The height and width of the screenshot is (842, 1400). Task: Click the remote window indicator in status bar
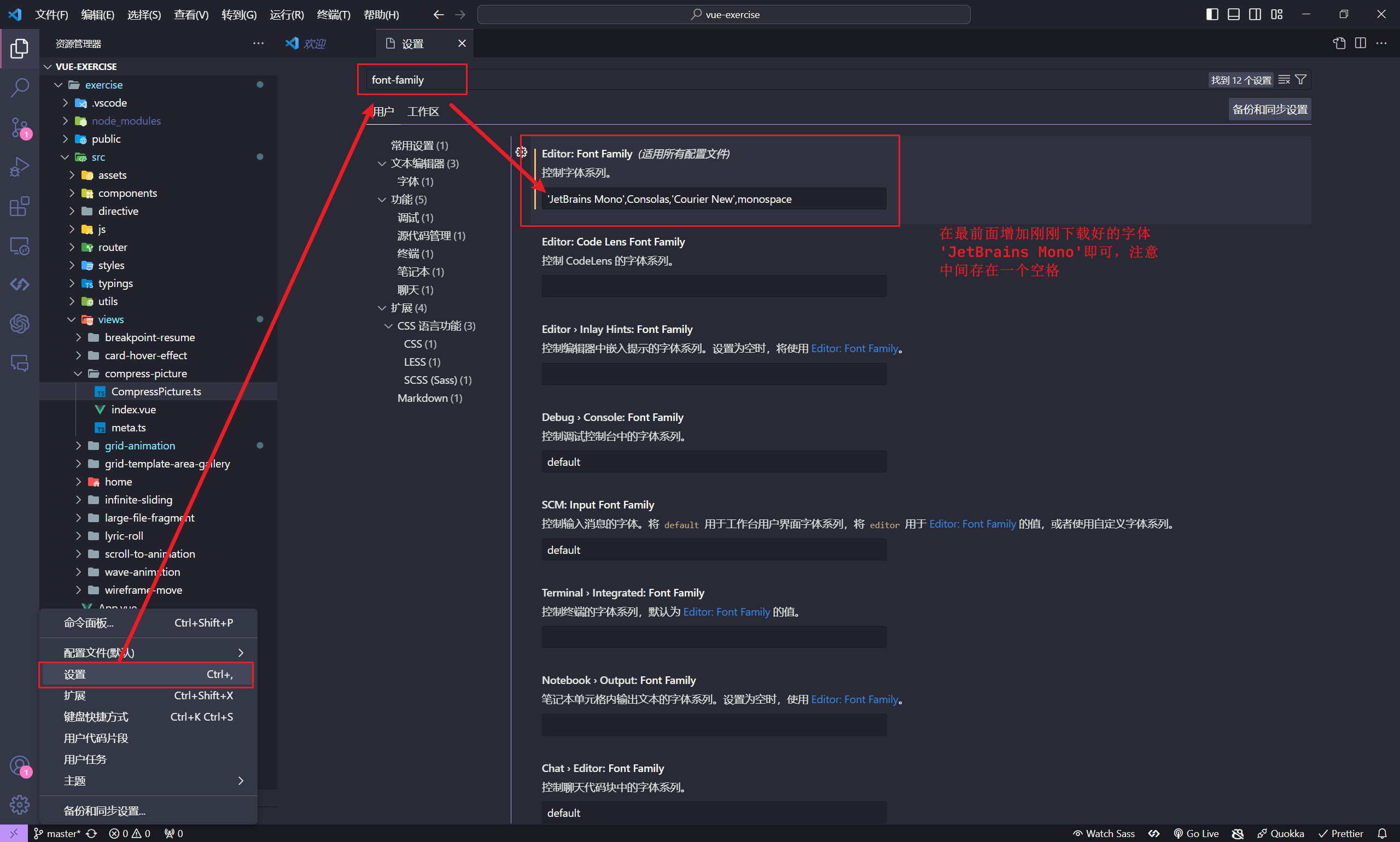pos(14,833)
